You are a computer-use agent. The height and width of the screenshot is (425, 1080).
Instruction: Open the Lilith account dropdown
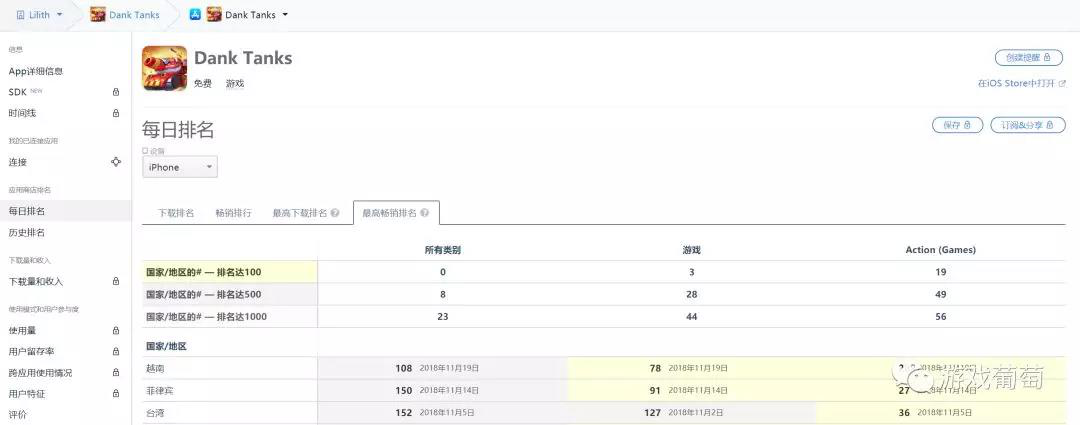[x=40, y=14]
